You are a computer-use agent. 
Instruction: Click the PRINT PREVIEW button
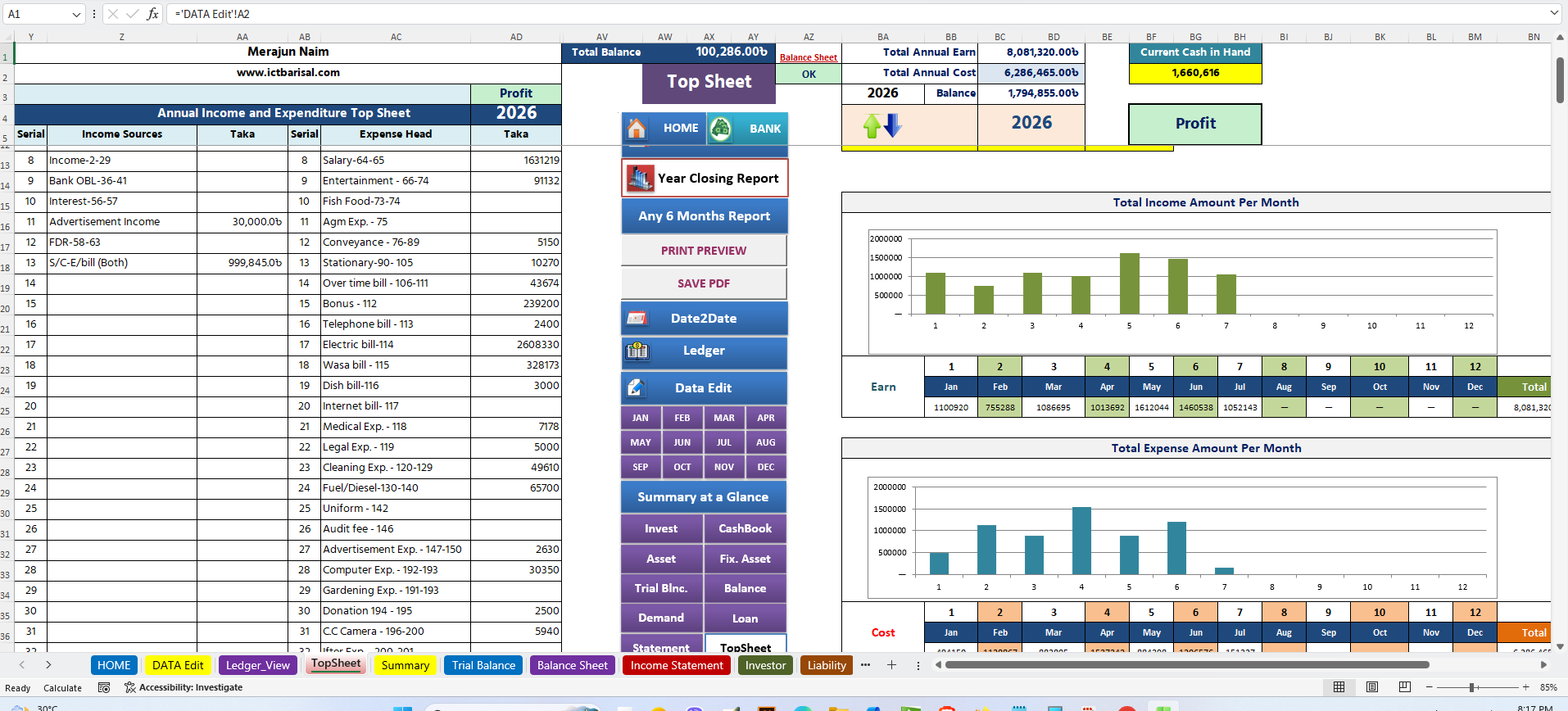(x=704, y=251)
